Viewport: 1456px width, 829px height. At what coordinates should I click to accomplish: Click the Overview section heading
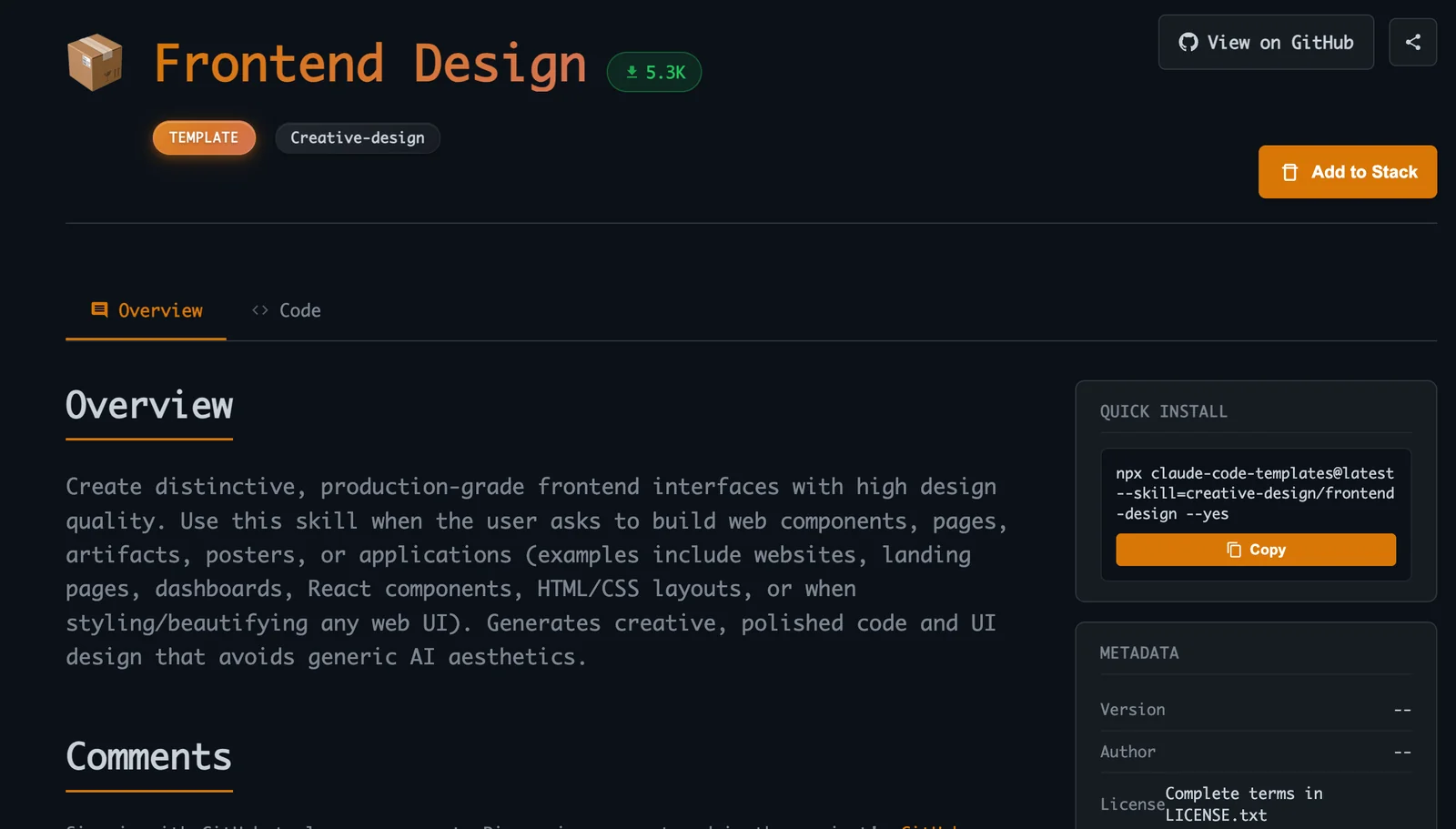coord(149,406)
